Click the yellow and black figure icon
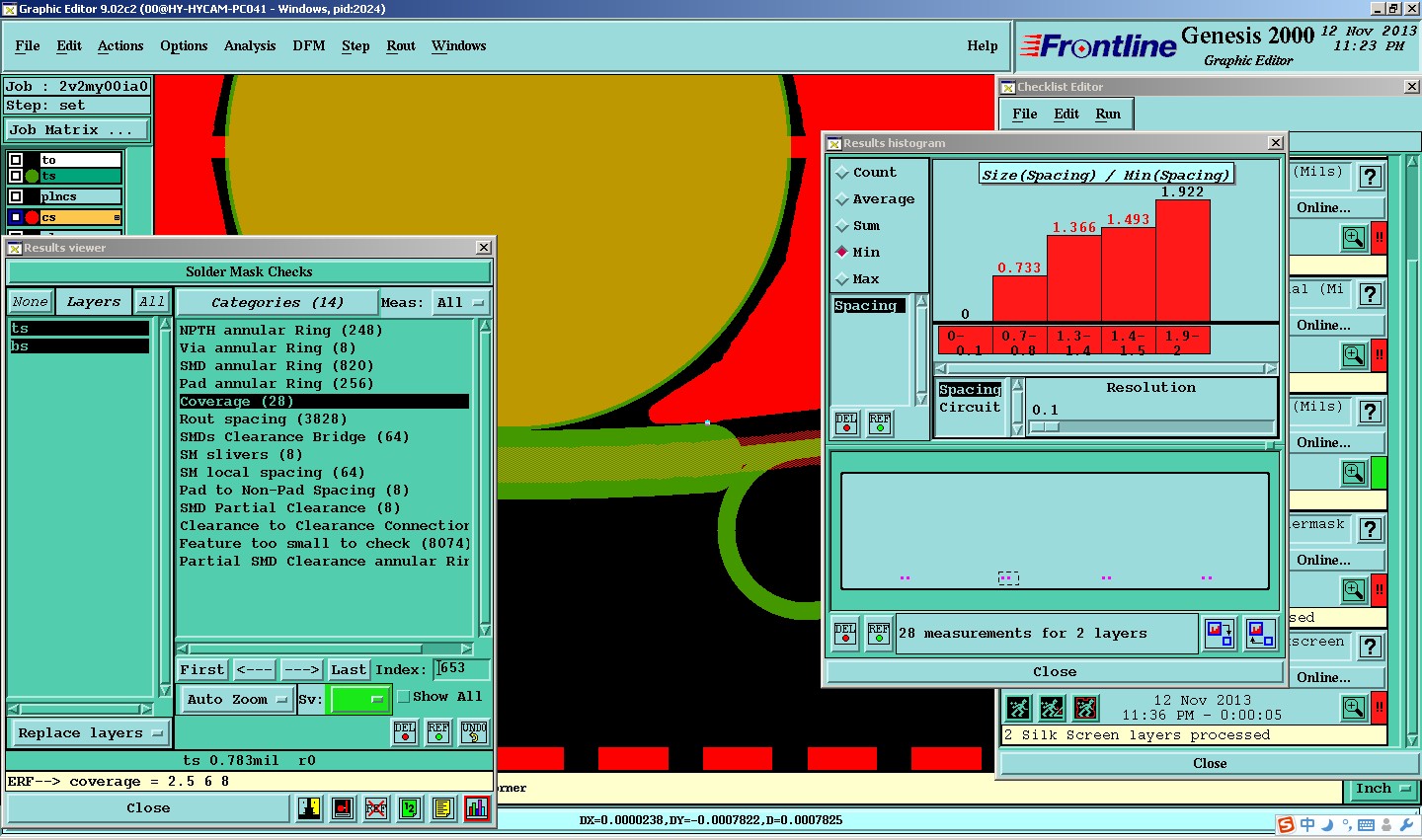 tap(309, 808)
